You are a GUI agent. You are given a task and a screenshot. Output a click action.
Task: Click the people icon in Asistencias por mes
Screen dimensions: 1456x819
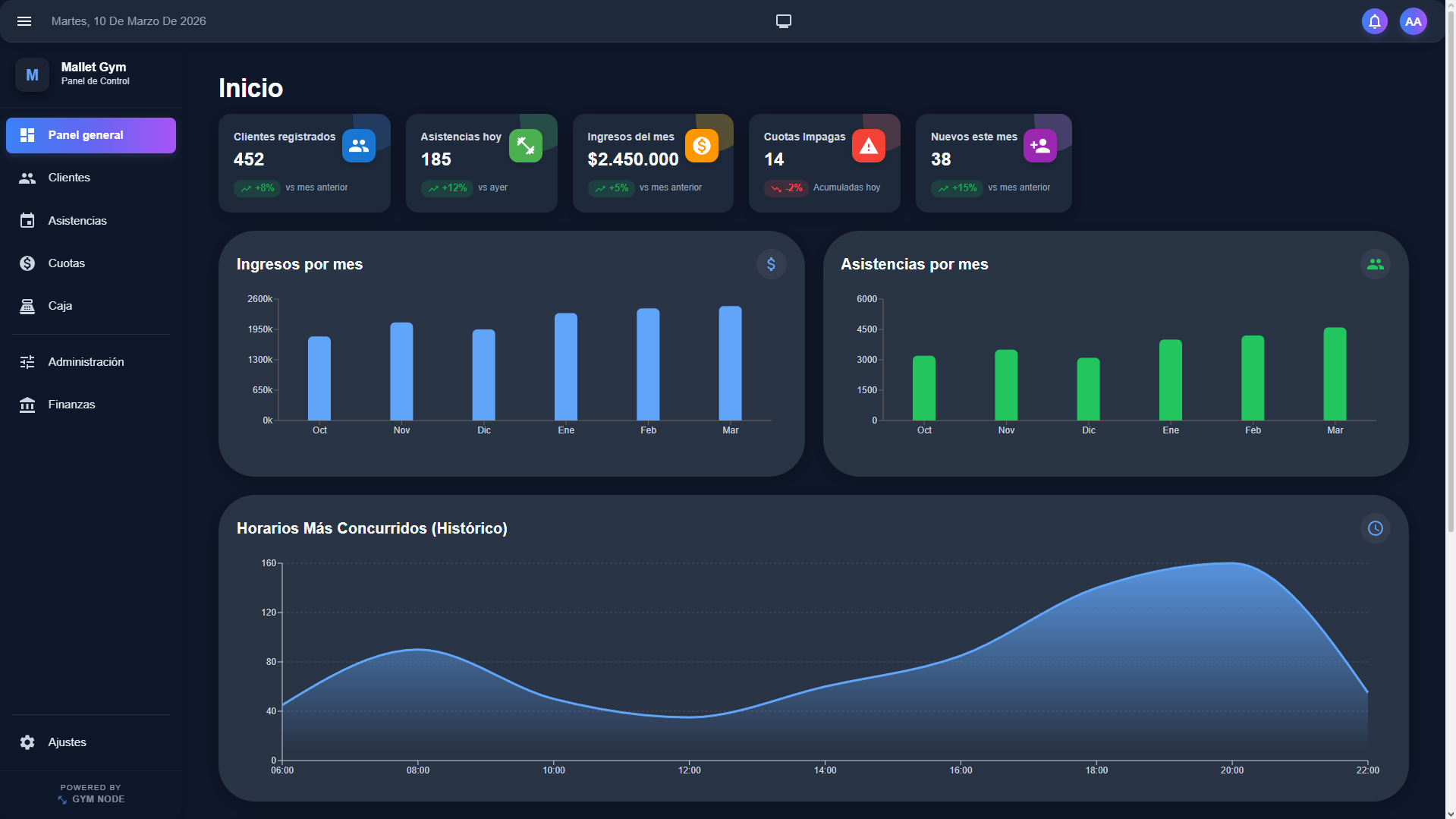[x=1376, y=264]
